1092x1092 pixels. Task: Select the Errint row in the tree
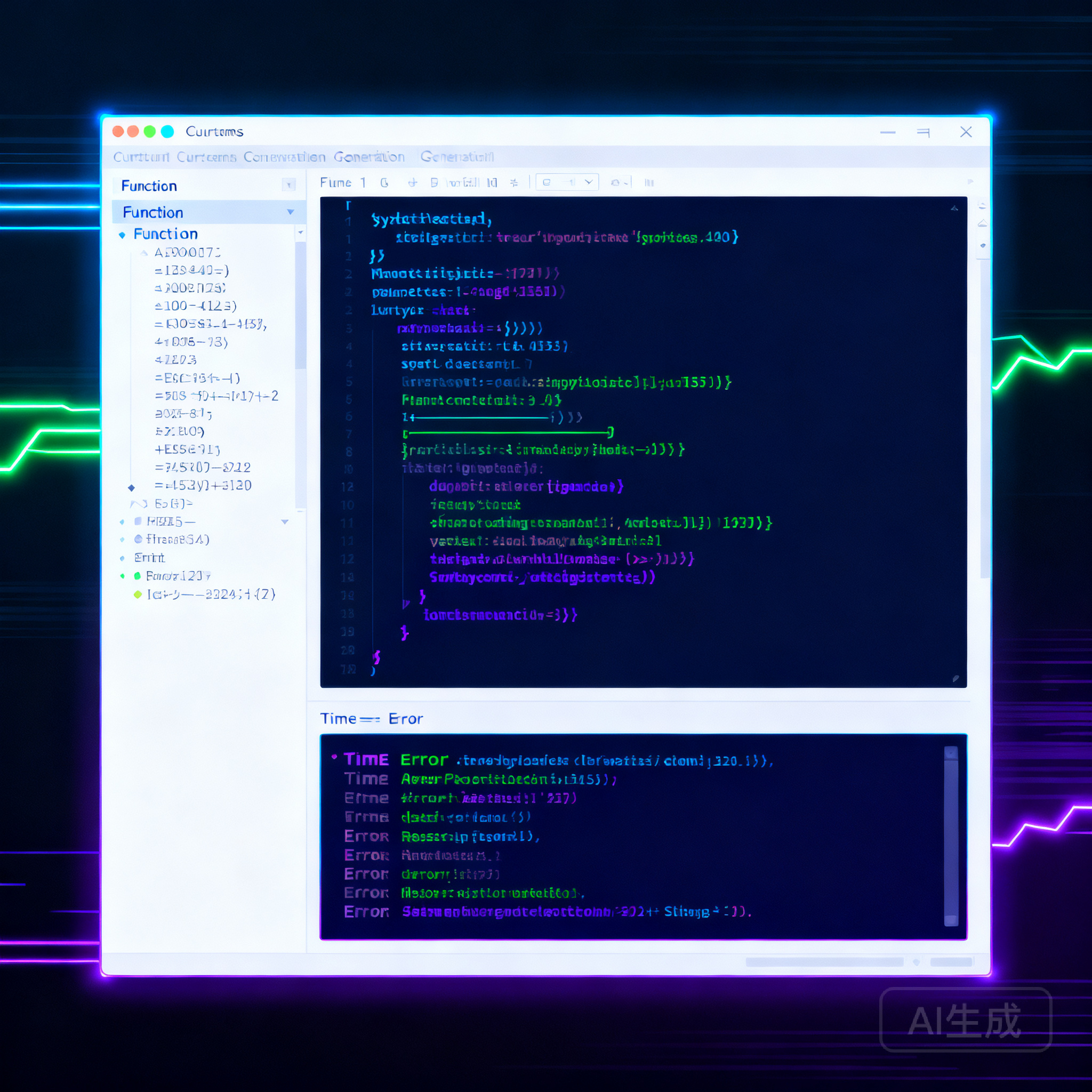149,557
